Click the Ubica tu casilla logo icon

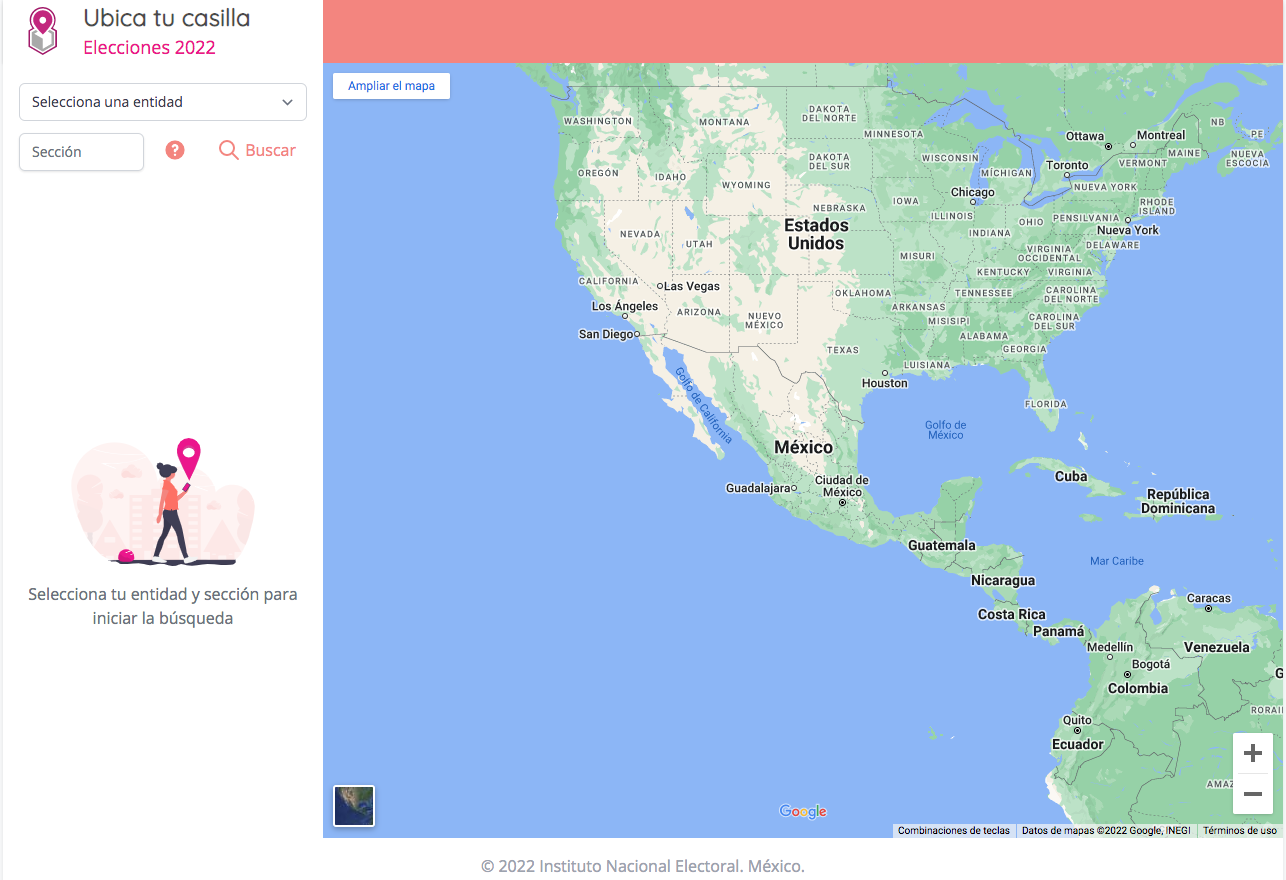(x=42, y=30)
